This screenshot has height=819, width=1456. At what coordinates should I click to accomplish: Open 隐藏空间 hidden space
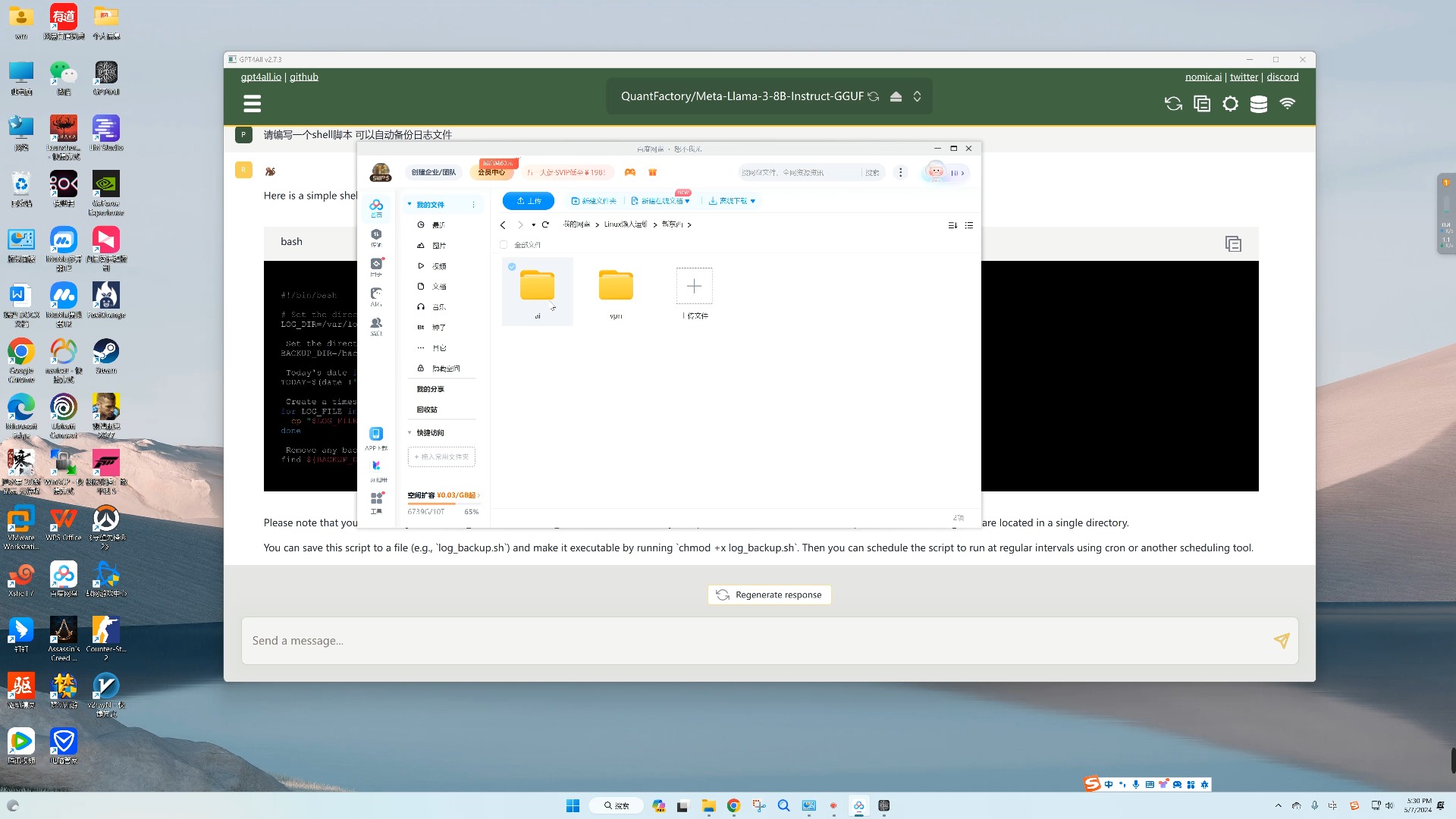tap(438, 369)
